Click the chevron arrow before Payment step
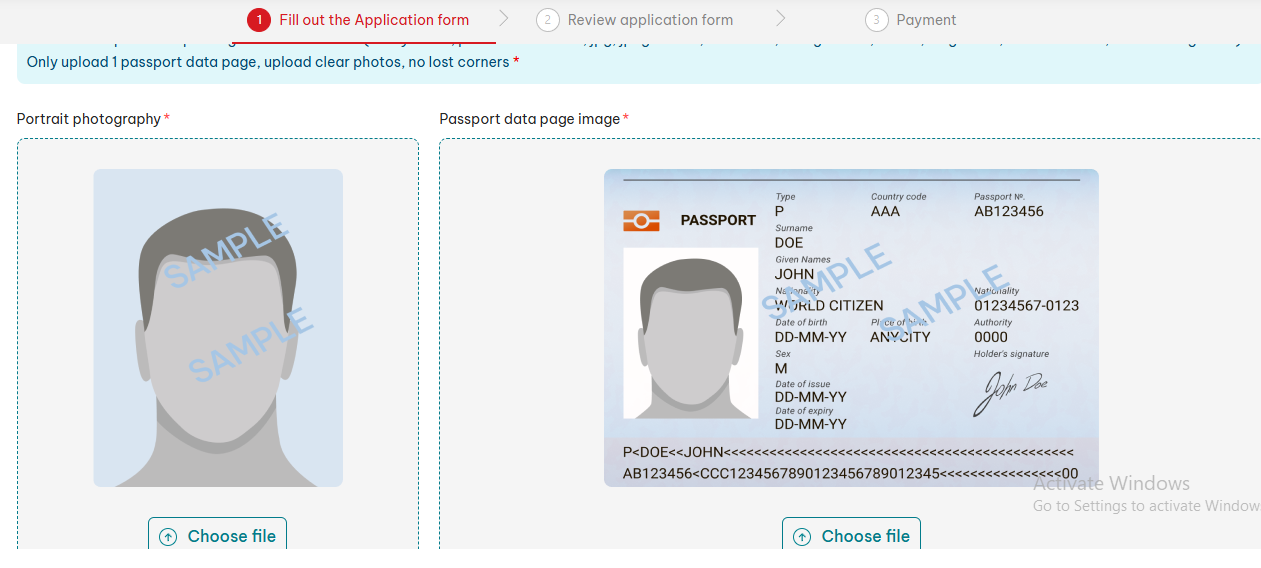 click(x=780, y=19)
